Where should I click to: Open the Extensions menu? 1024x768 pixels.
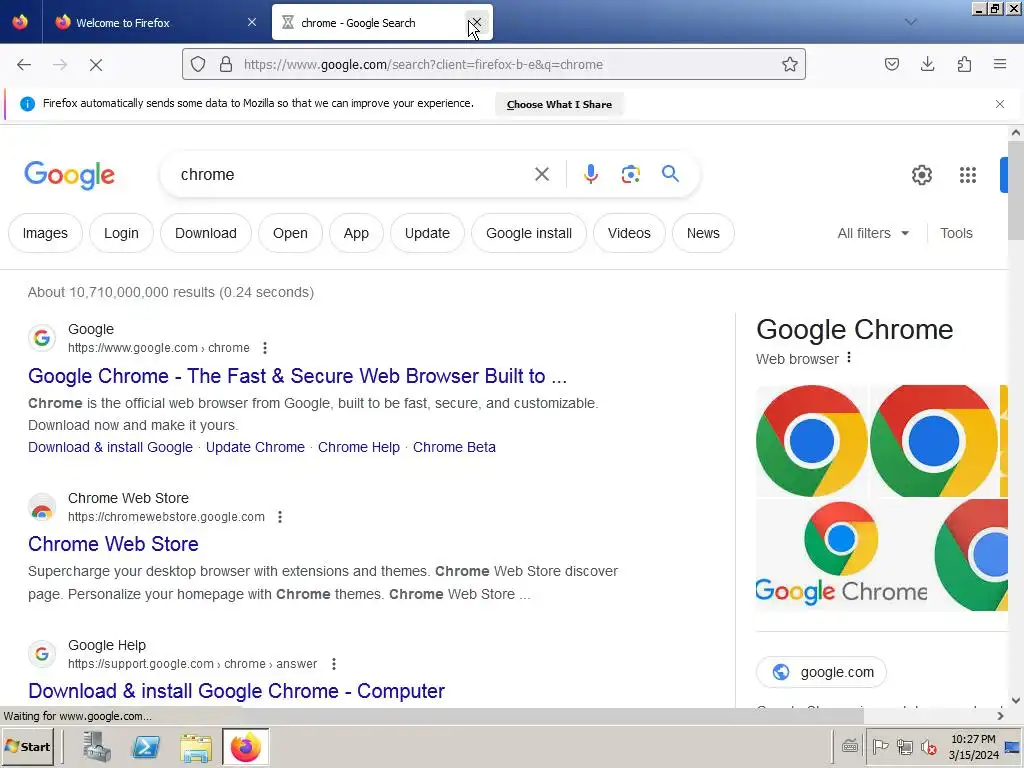[x=964, y=65]
